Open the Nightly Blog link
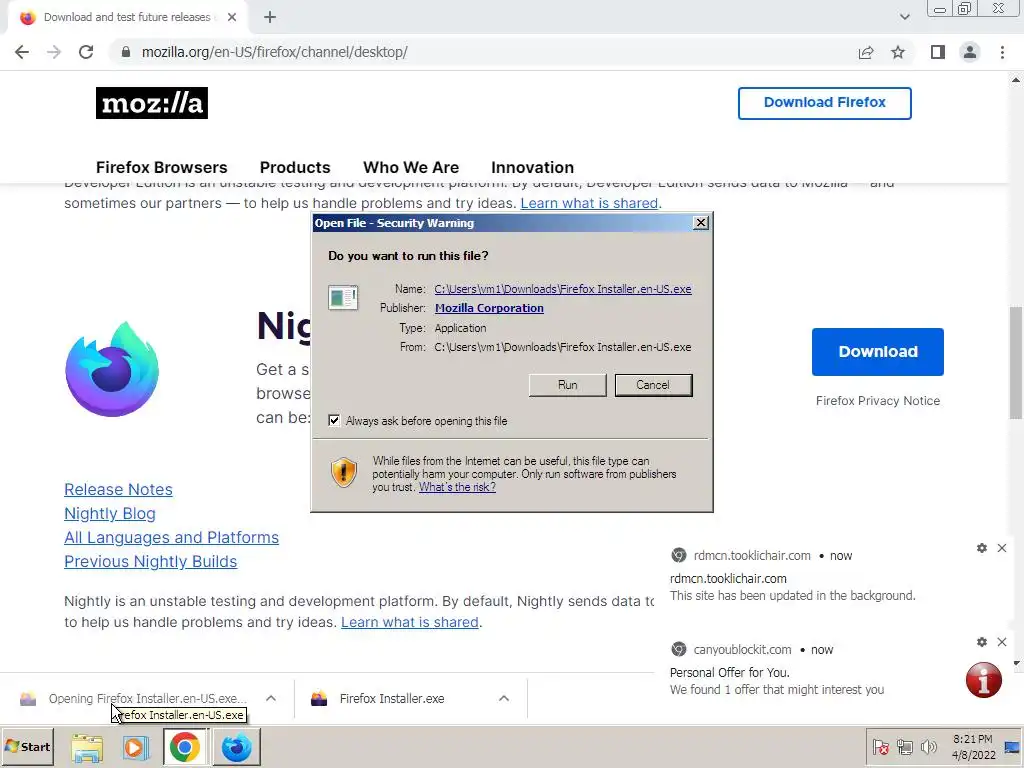1024x768 pixels. [110, 513]
